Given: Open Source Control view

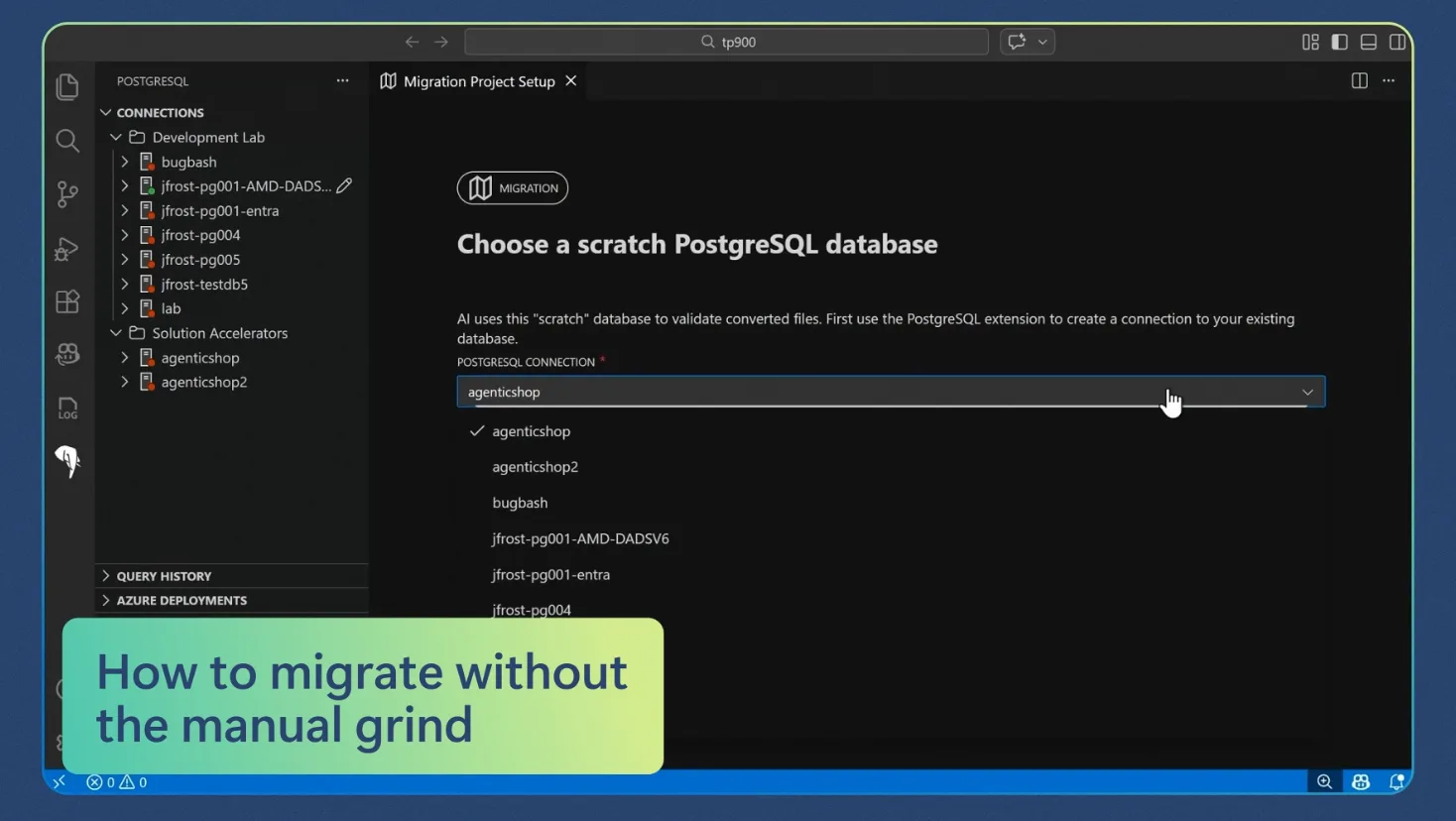Looking at the screenshot, I should (66, 194).
